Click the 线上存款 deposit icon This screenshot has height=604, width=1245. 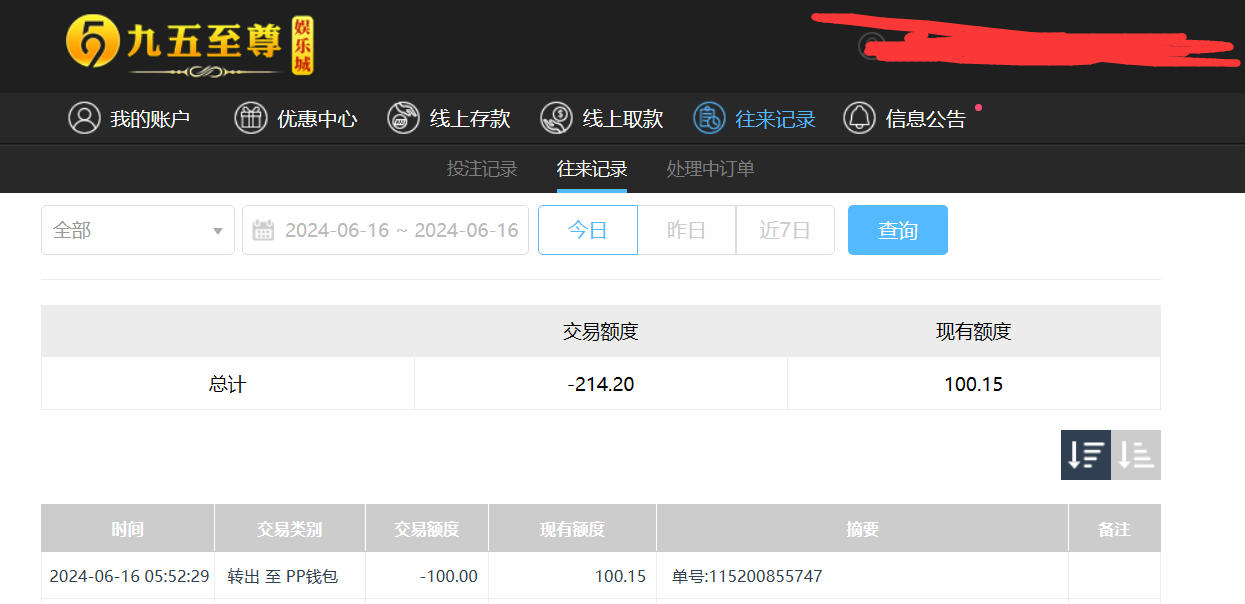404,118
